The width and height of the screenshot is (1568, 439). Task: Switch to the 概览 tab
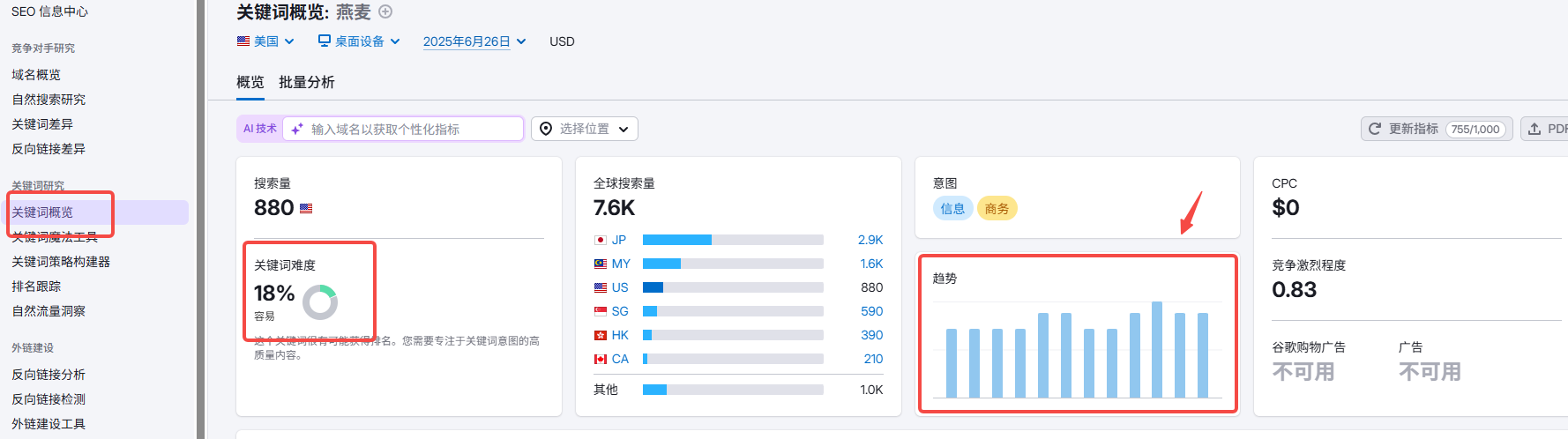[250, 82]
